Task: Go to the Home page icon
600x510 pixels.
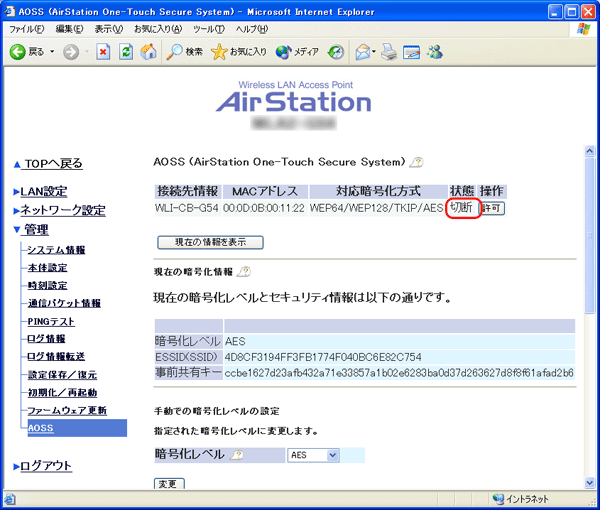Action: (148, 52)
